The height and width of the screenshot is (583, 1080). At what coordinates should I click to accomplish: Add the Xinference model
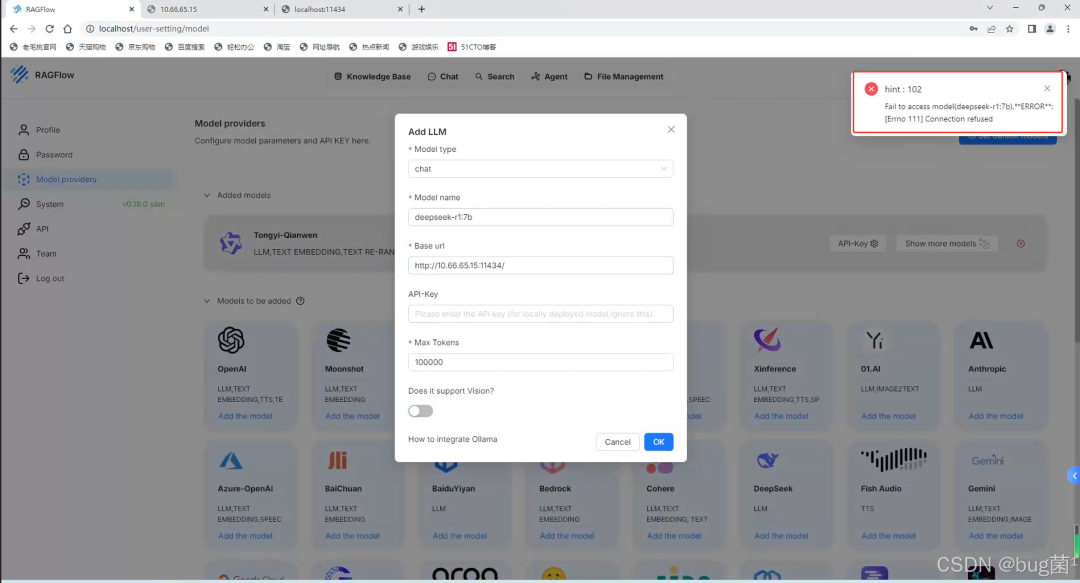click(781, 416)
